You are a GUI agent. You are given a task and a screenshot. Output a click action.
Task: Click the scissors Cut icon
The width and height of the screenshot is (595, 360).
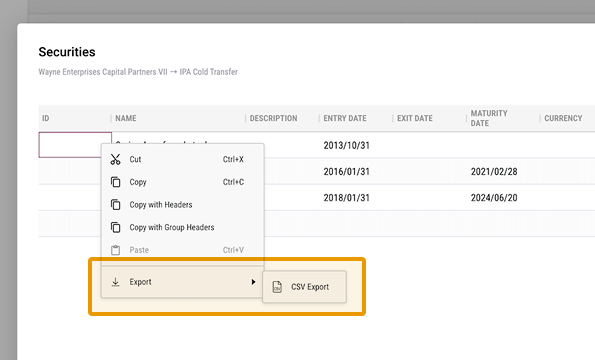pyautogui.click(x=115, y=159)
